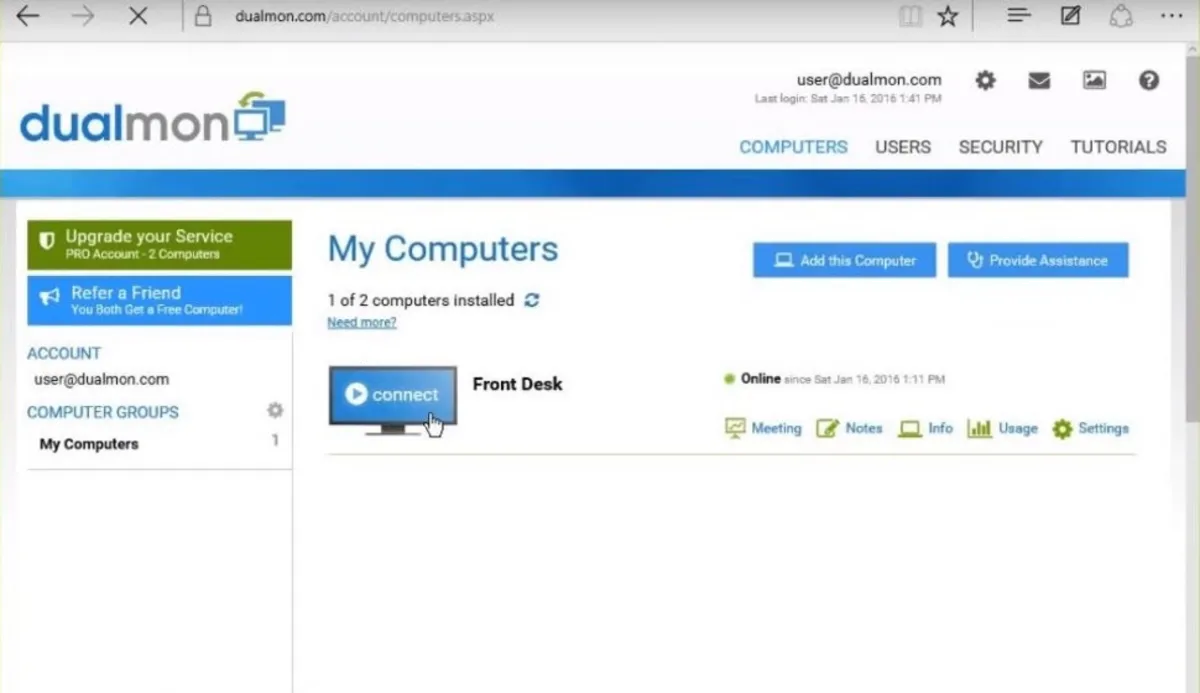This screenshot has width=1200, height=693.
Task: Stop page loading with X button
Action: point(138,16)
